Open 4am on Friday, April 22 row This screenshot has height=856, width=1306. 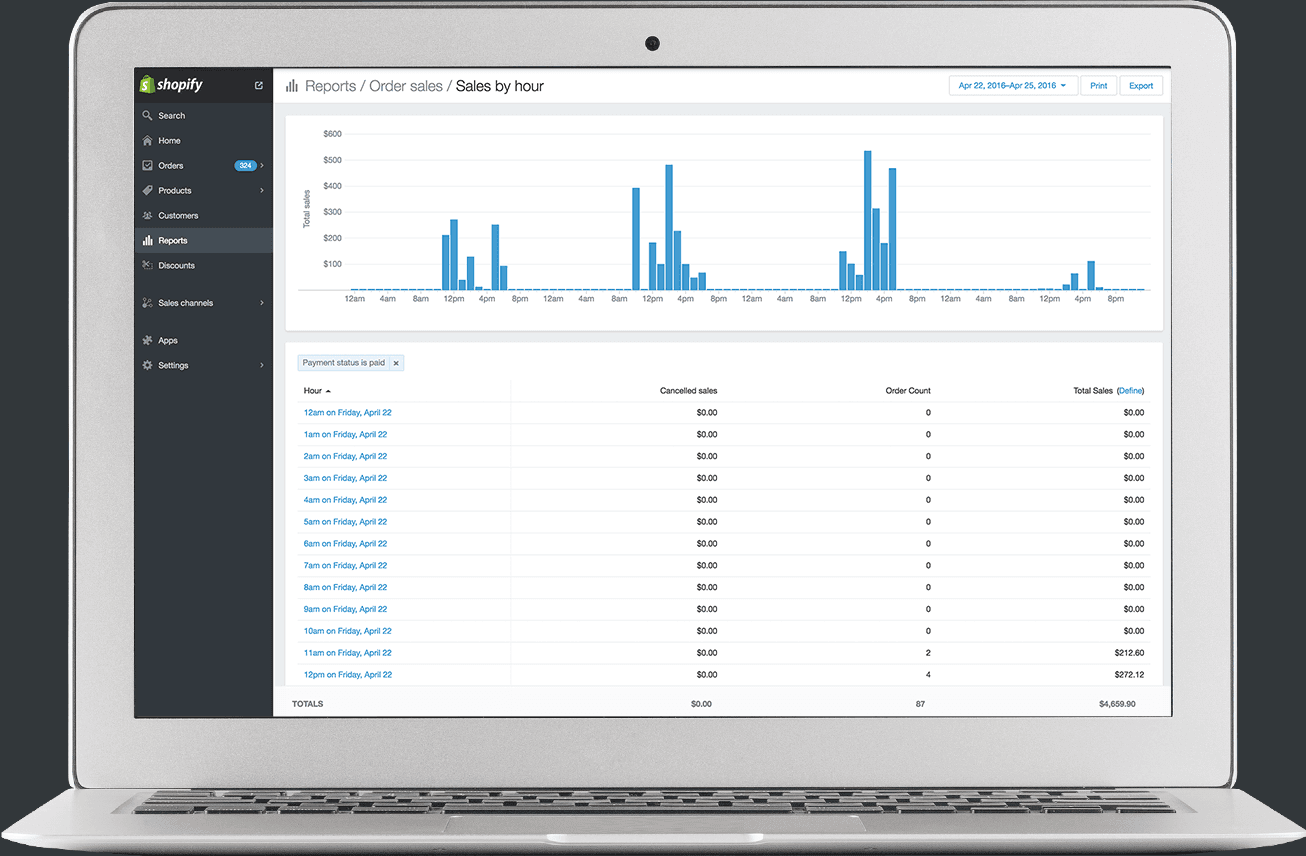pyautogui.click(x=345, y=500)
